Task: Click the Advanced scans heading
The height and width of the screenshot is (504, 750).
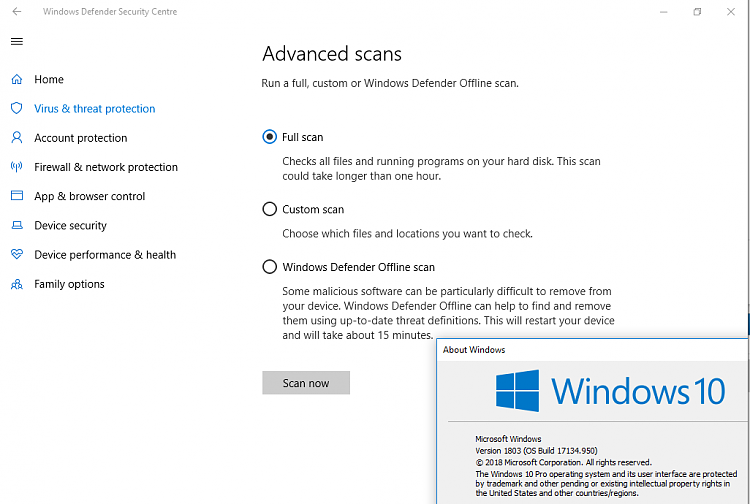Action: click(332, 54)
